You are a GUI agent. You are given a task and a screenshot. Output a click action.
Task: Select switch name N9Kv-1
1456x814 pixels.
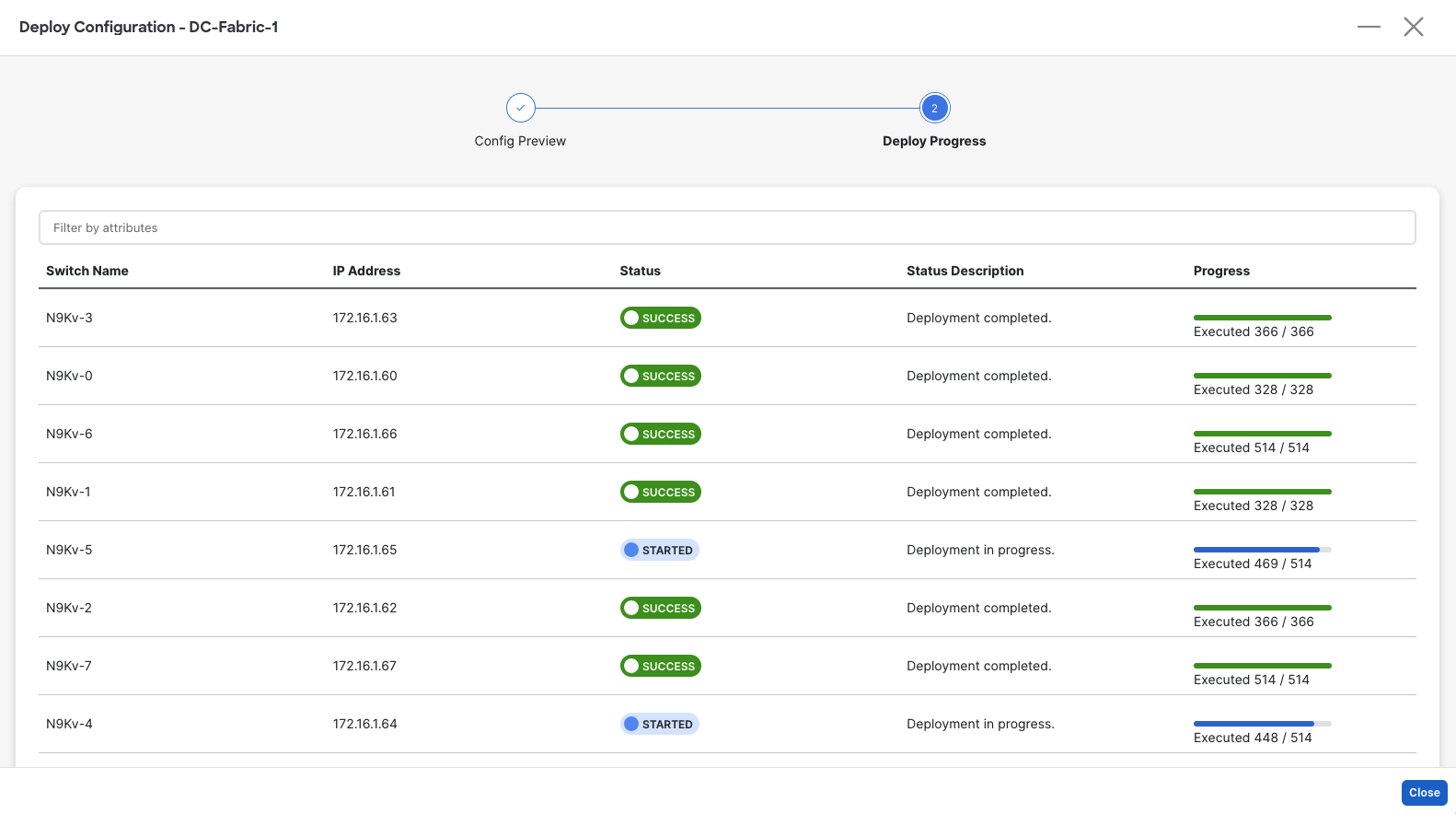[x=68, y=492]
